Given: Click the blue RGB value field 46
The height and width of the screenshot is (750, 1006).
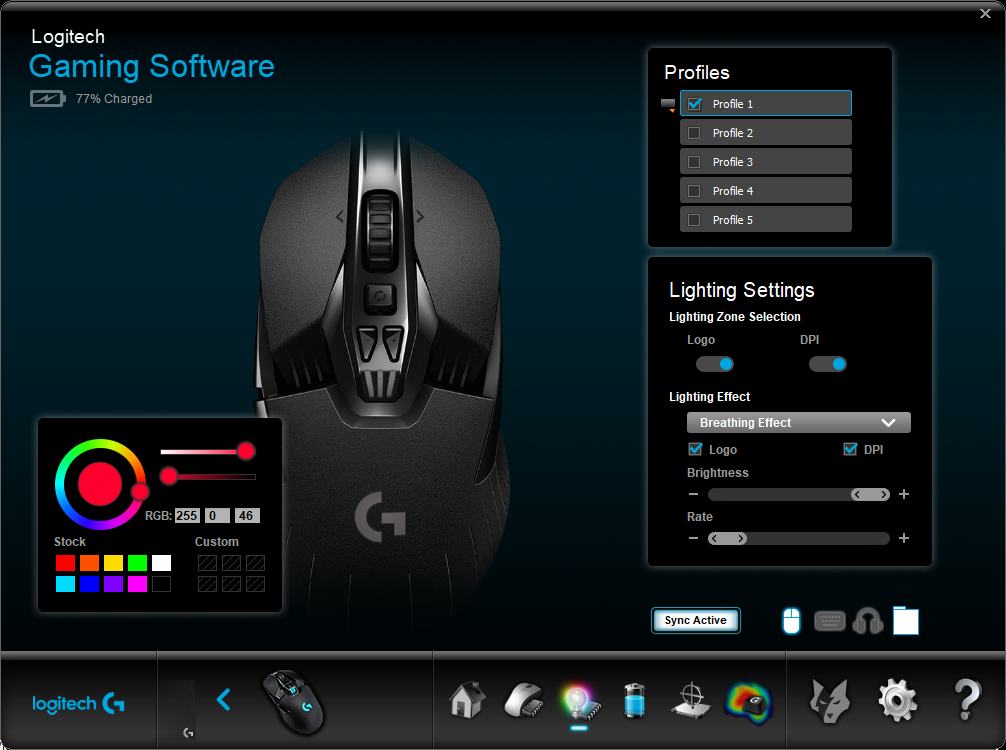Looking at the screenshot, I should [x=247, y=515].
